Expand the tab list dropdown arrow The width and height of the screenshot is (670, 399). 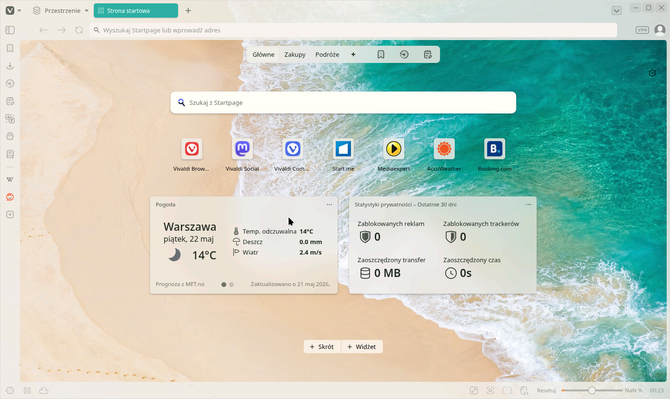[x=616, y=11]
